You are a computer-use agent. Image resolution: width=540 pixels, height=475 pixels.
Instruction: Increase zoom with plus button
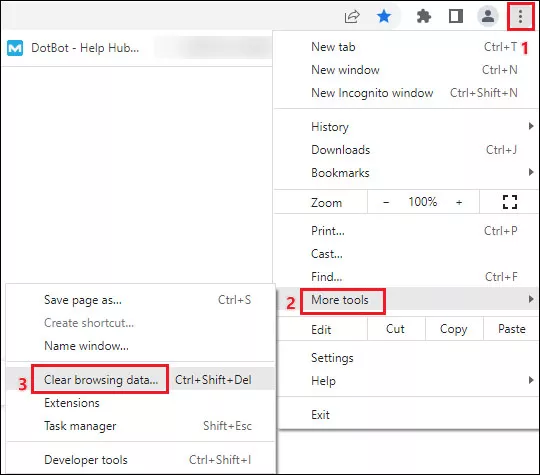point(459,202)
